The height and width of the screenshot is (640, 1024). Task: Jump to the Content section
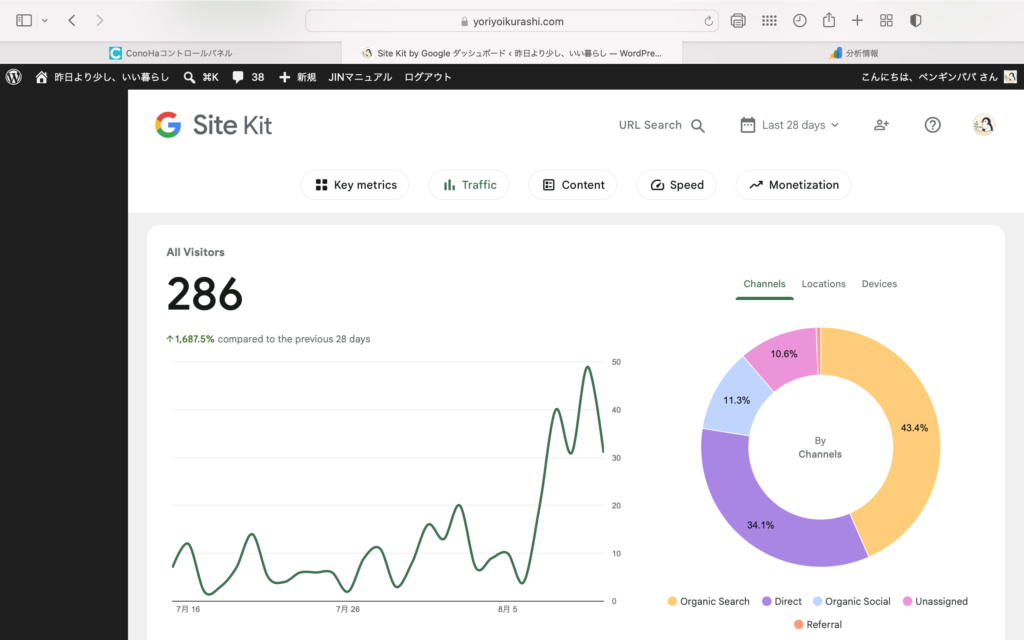(573, 185)
